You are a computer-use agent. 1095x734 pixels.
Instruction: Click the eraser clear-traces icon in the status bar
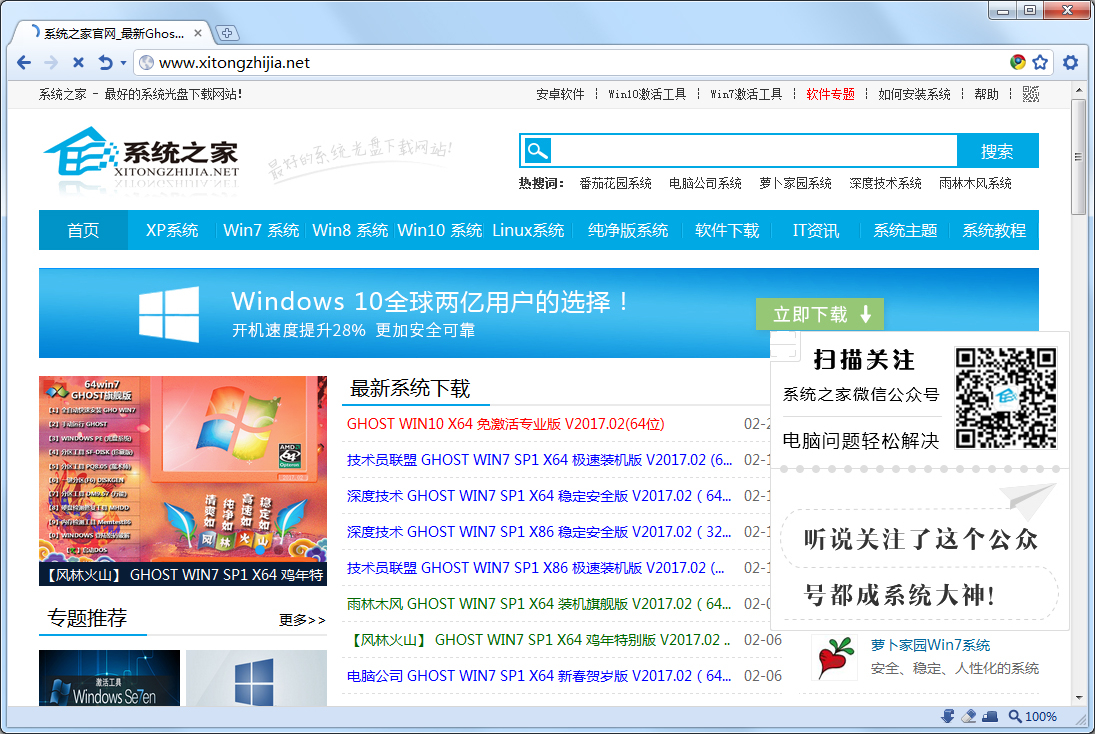point(968,716)
